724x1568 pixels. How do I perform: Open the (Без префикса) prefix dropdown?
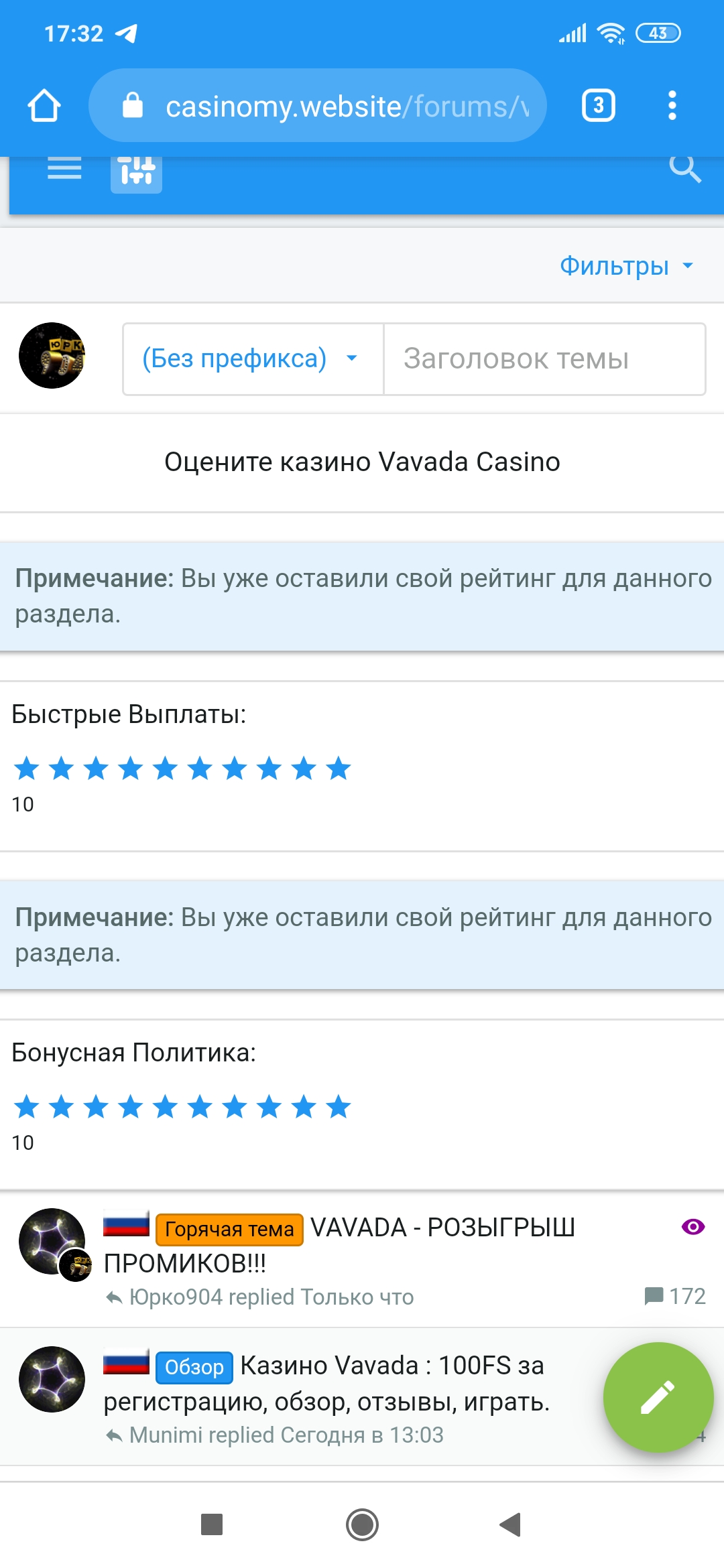click(253, 359)
